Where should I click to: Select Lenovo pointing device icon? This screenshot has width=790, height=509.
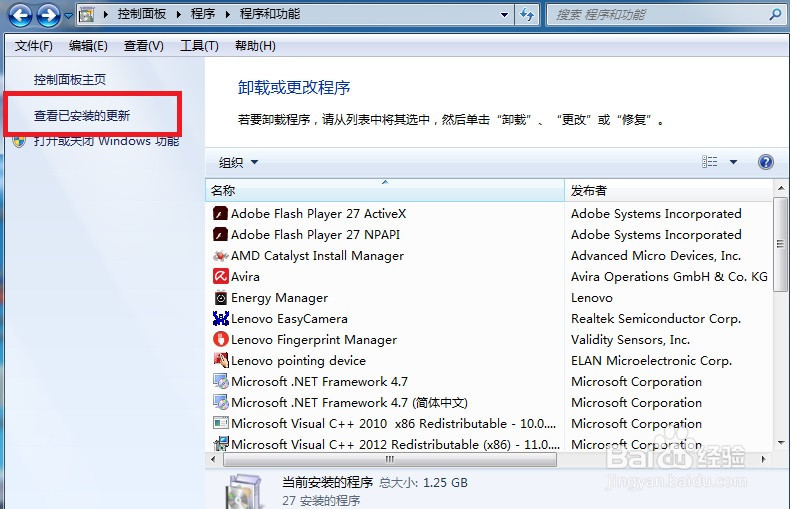click(220, 361)
